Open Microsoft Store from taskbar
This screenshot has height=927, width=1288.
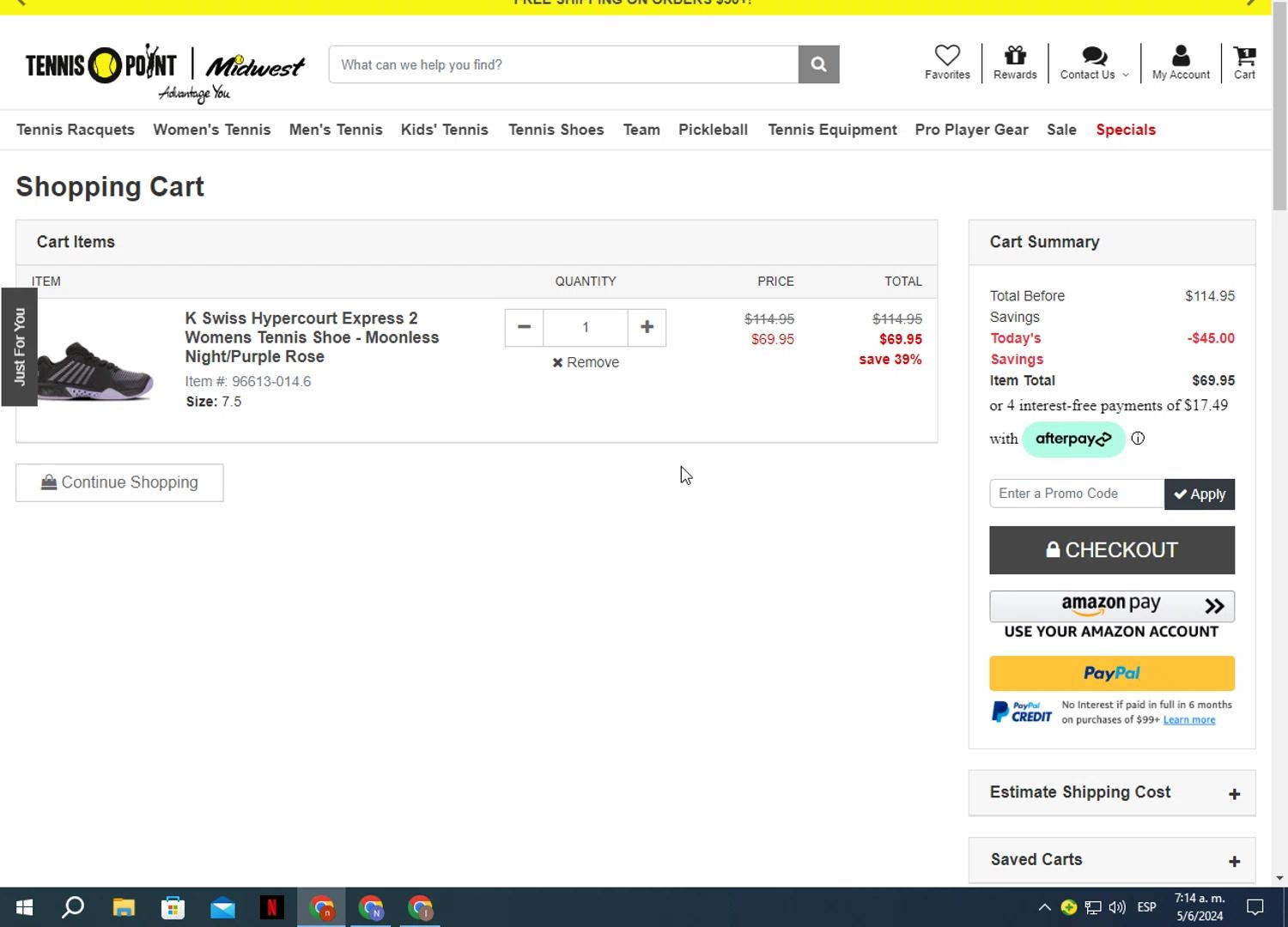(173, 907)
